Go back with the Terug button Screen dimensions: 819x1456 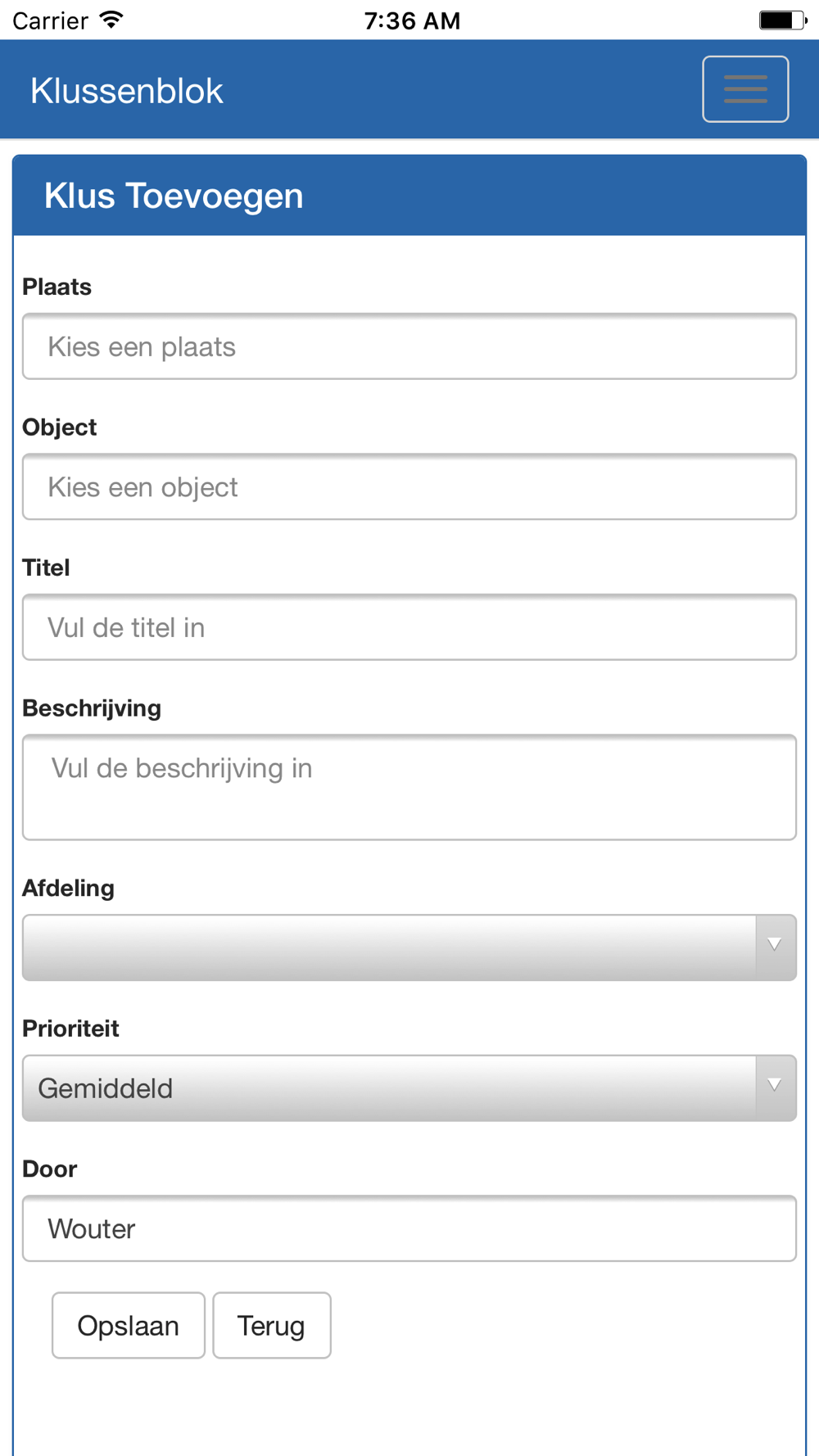coord(271,1325)
